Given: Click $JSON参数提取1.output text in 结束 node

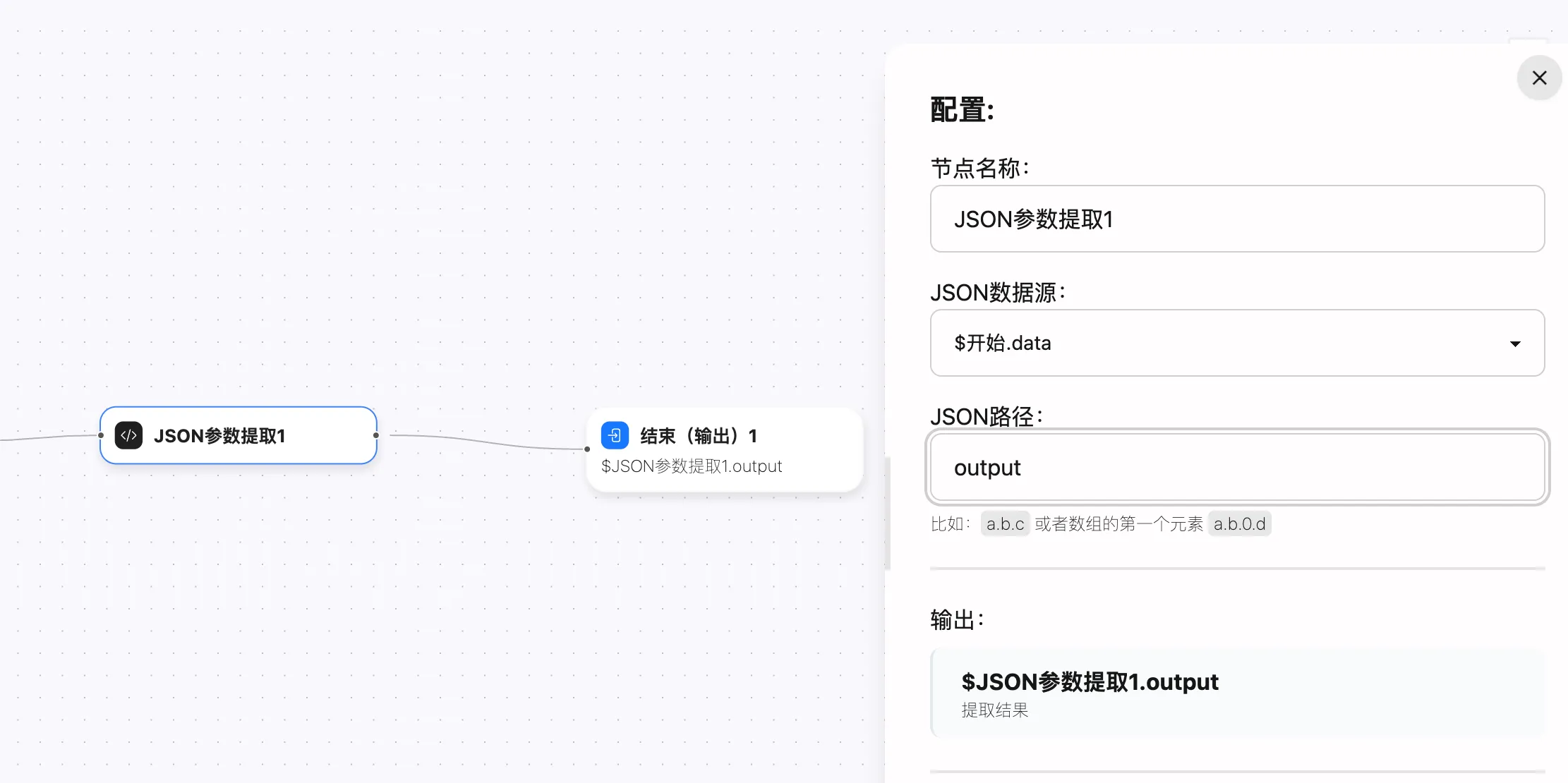Looking at the screenshot, I should tap(692, 466).
